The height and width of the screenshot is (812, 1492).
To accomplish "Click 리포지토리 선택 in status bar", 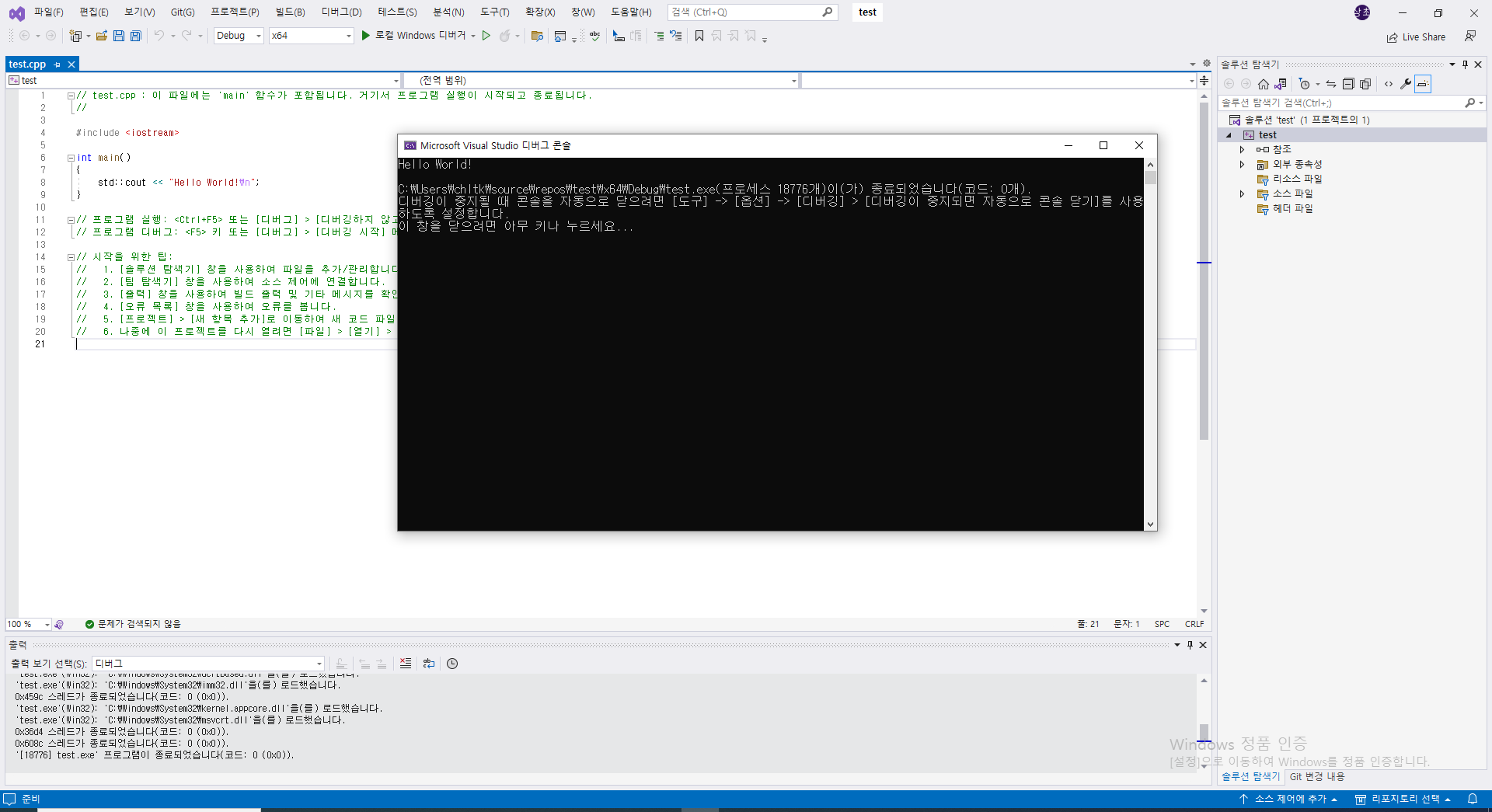I will pyautogui.click(x=1403, y=799).
